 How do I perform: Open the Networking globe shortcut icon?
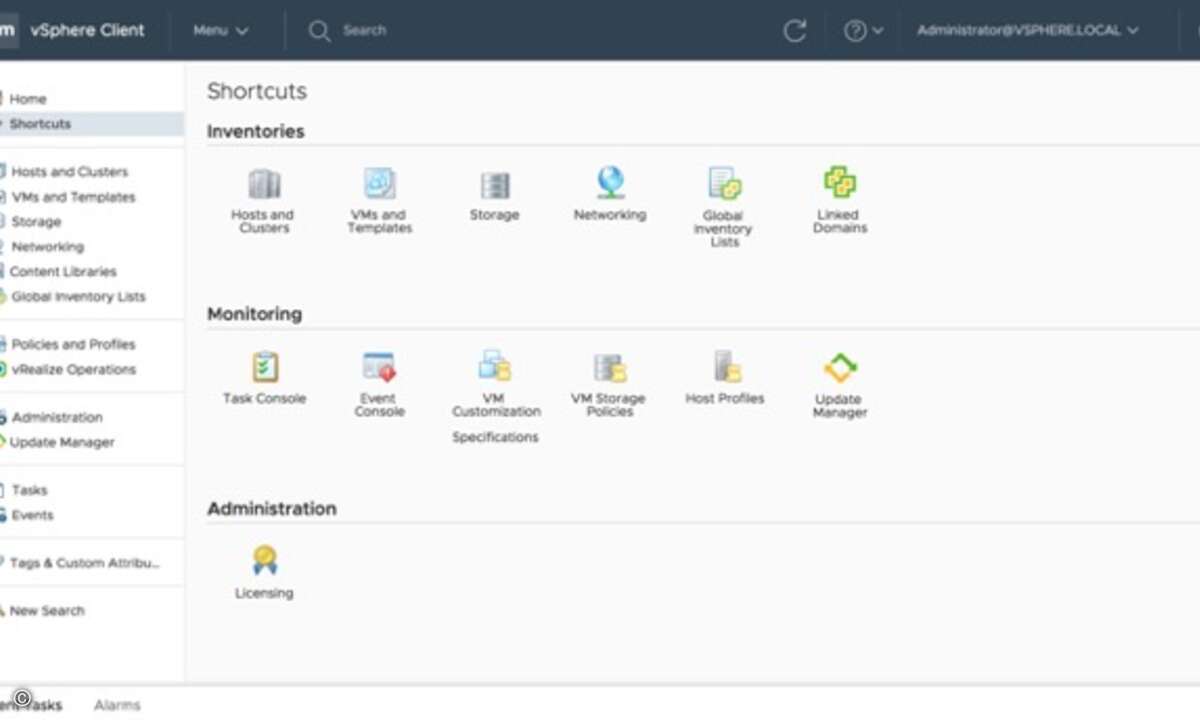pyautogui.click(x=610, y=183)
